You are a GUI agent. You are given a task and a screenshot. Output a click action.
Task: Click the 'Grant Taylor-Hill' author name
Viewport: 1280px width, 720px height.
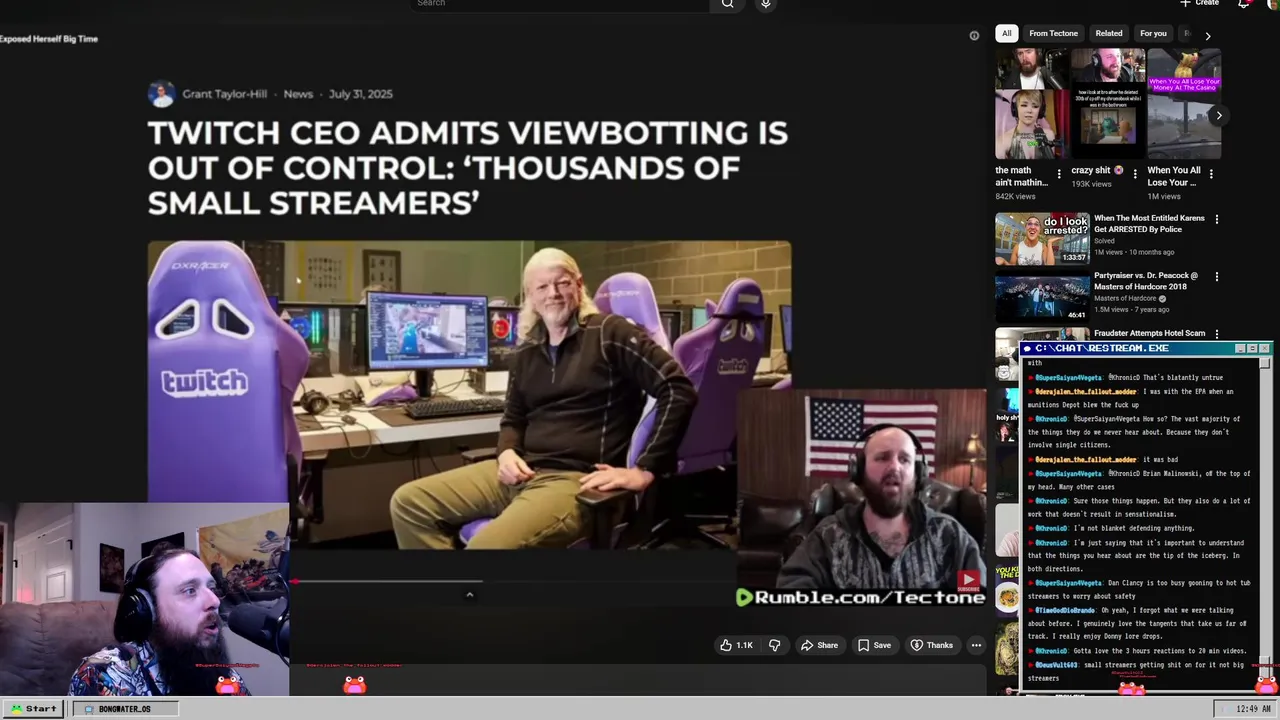point(224,94)
